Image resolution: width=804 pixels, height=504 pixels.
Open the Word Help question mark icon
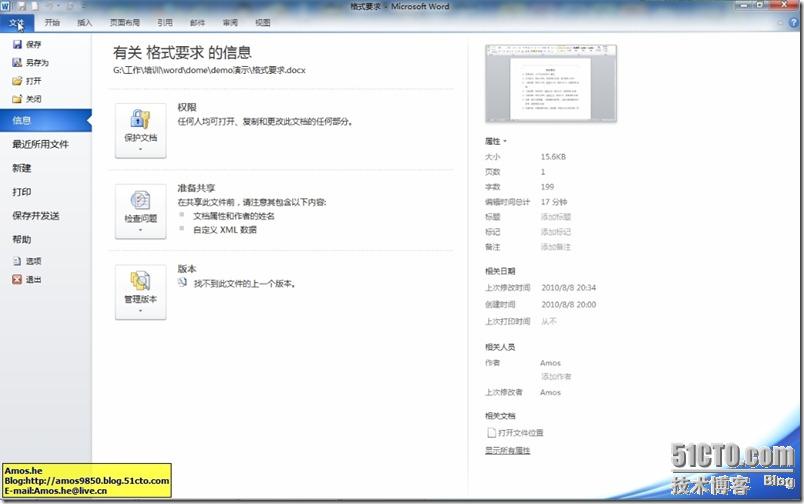pos(793,23)
